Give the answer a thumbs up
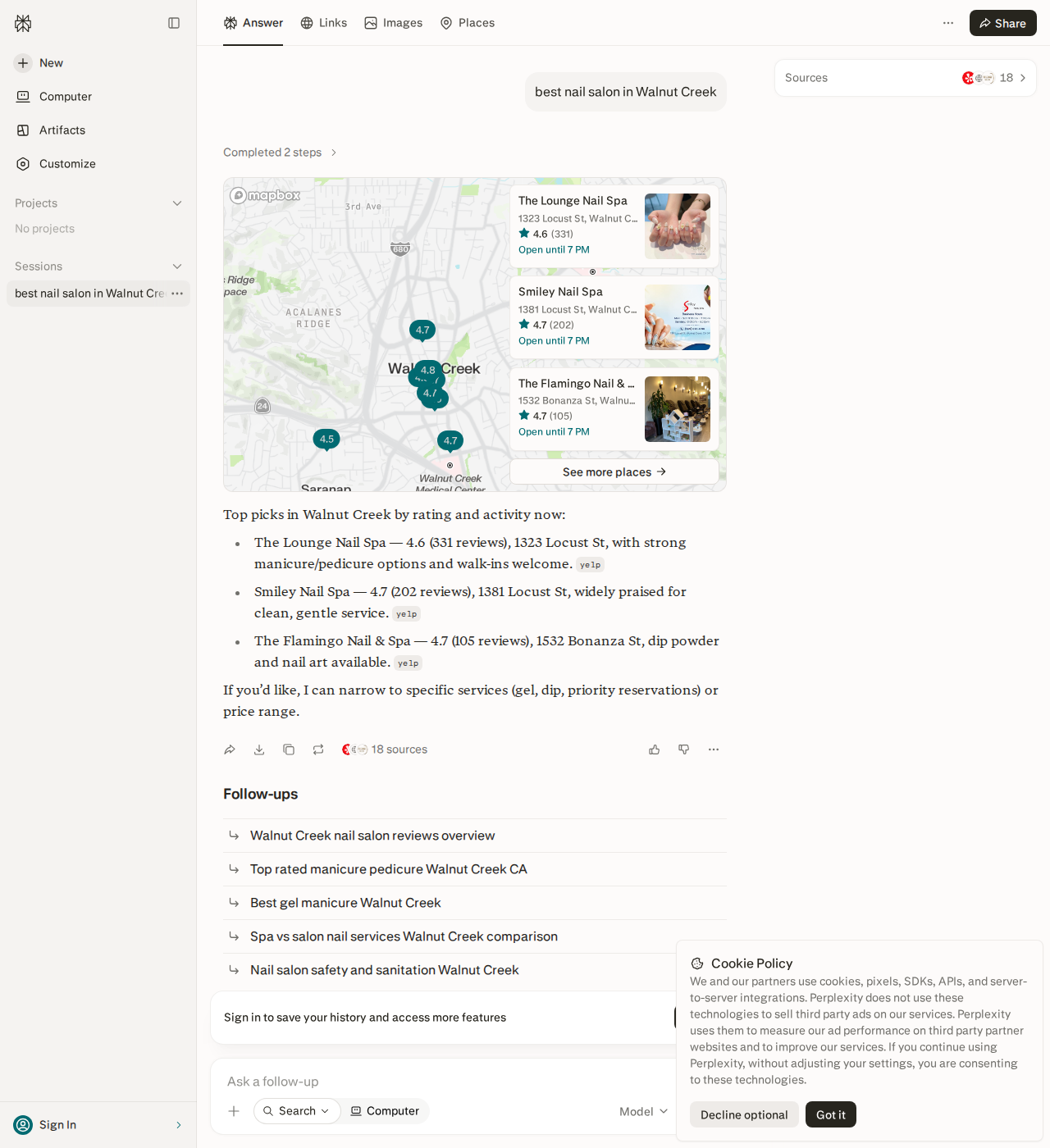 pyautogui.click(x=655, y=749)
